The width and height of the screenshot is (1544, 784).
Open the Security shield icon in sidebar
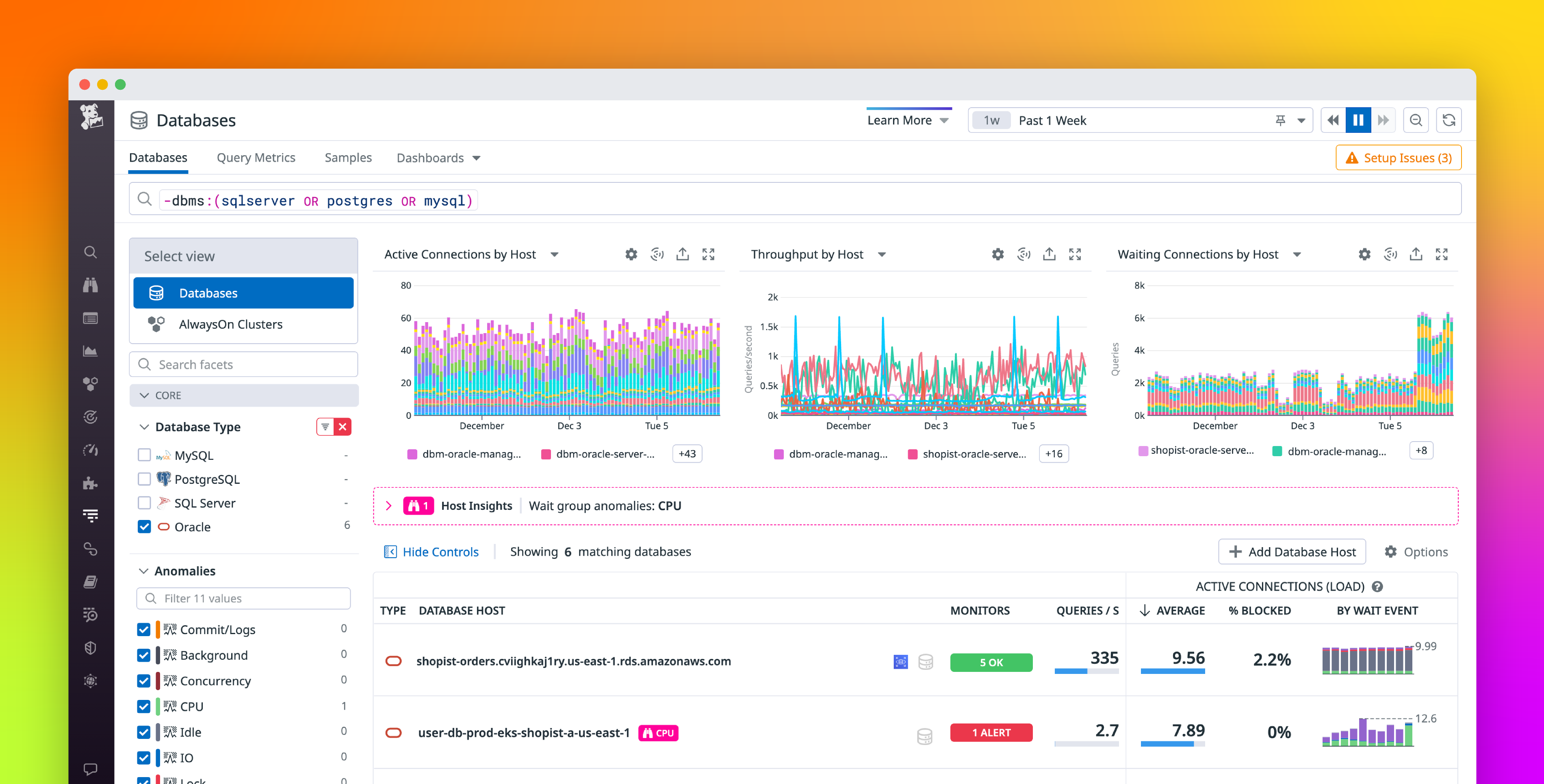pyautogui.click(x=91, y=648)
